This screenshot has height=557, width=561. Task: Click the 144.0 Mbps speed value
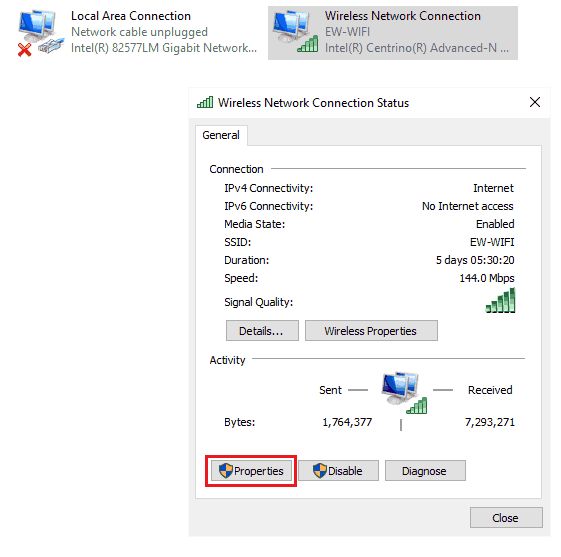click(x=487, y=278)
